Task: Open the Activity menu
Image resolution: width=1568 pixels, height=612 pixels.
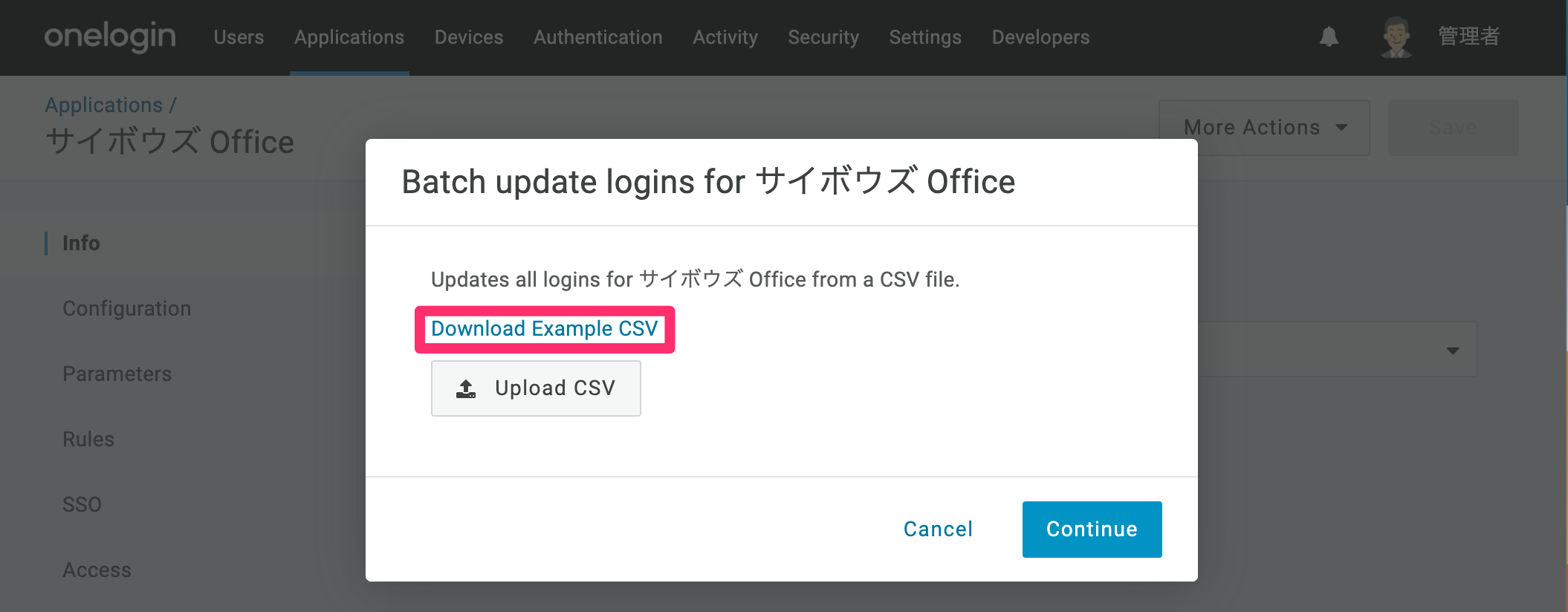Action: (x=725, y=37)
